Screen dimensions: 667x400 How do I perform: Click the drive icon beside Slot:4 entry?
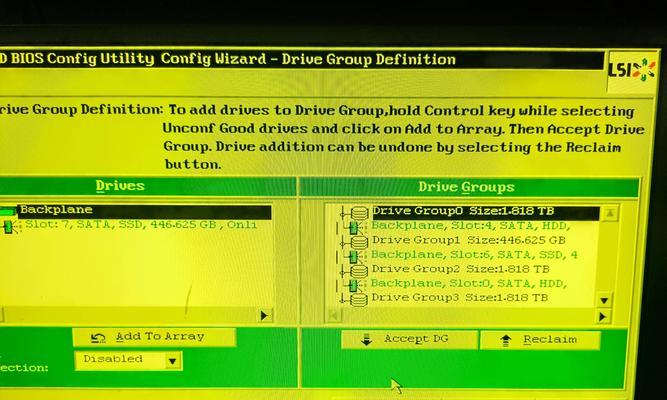tap(353, 228)
